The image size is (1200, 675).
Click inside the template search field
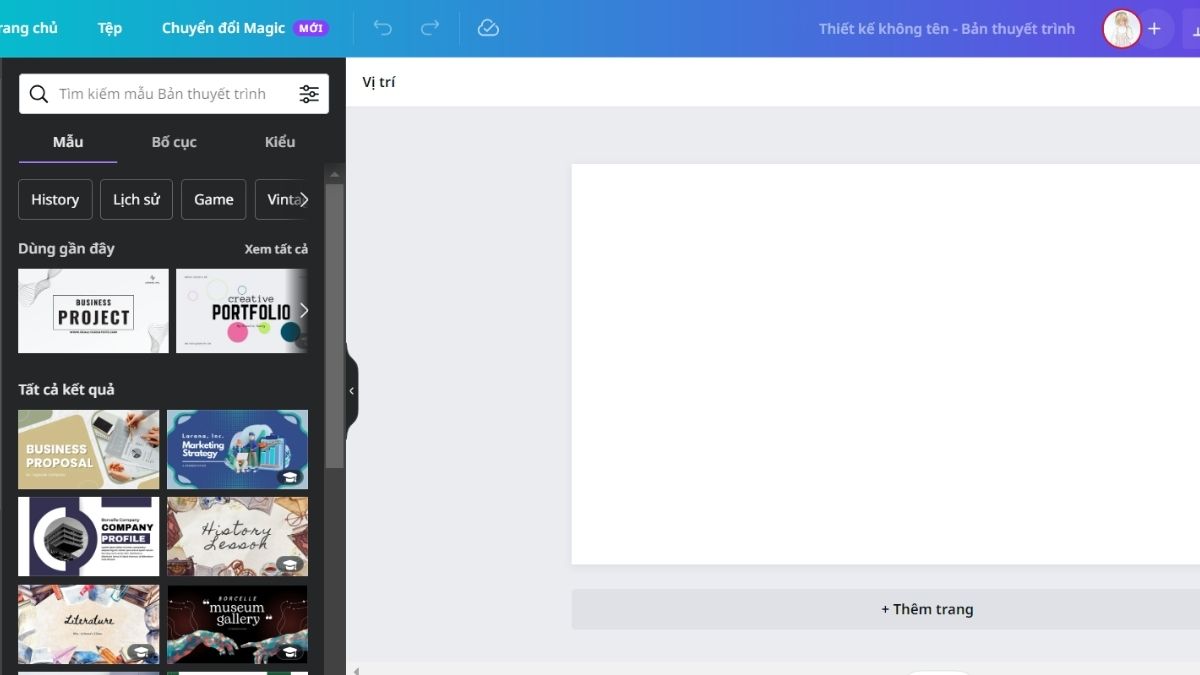pyautogui.click(x=160, y=93)
